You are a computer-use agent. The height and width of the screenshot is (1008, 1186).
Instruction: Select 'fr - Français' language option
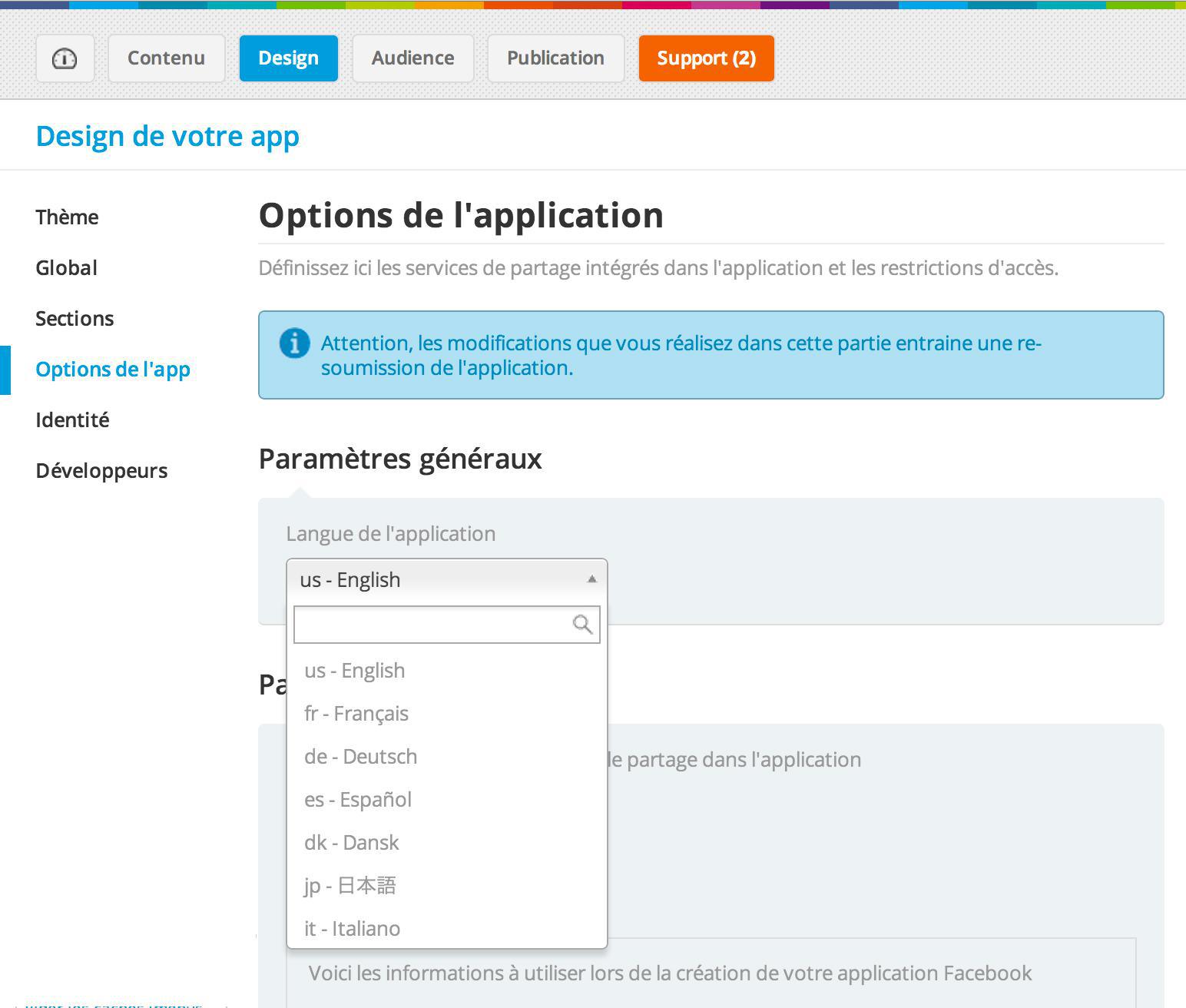pyautogui.click(x=356, y=714)
